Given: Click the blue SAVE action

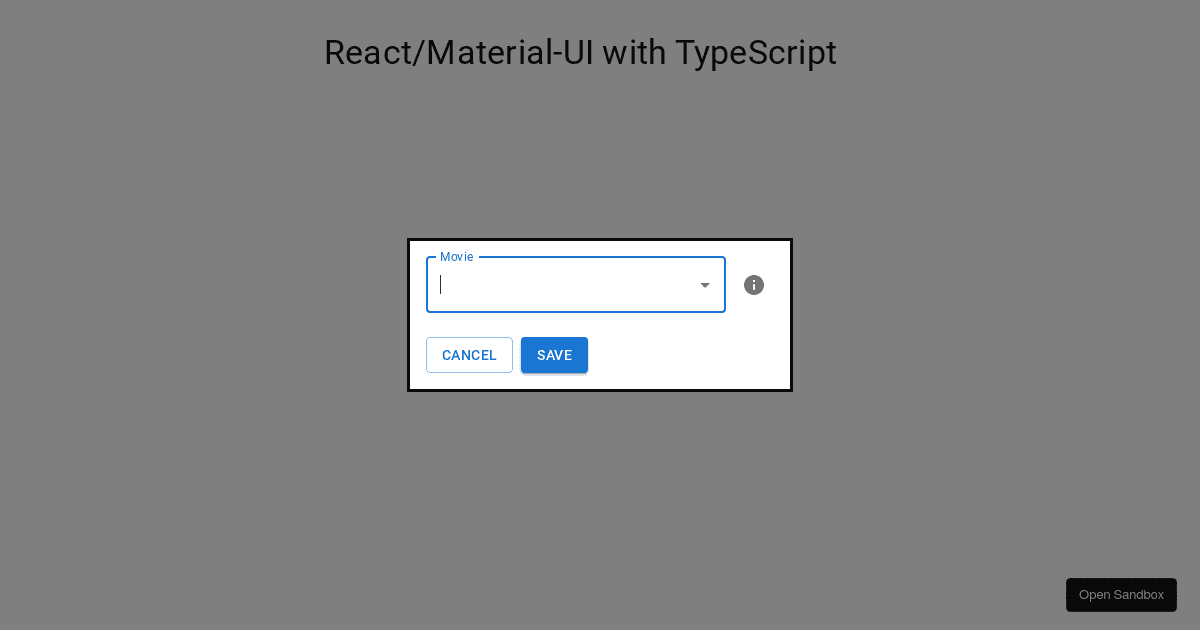Looking at the screenshot, I should click(554, 355).
